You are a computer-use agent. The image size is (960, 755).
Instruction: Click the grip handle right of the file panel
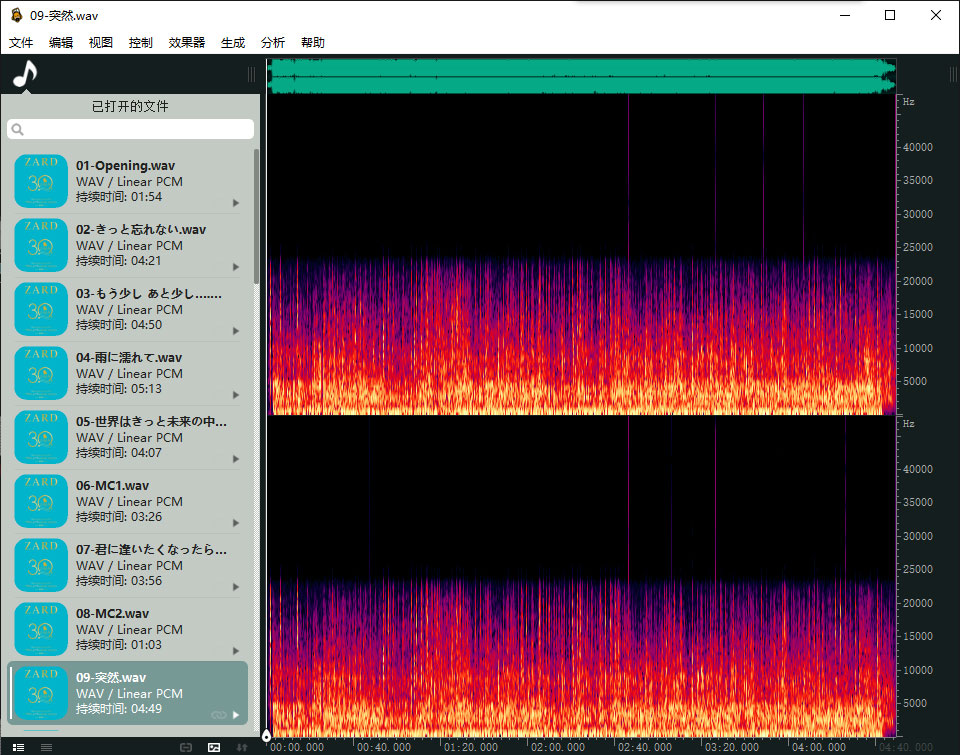(251, 74)
